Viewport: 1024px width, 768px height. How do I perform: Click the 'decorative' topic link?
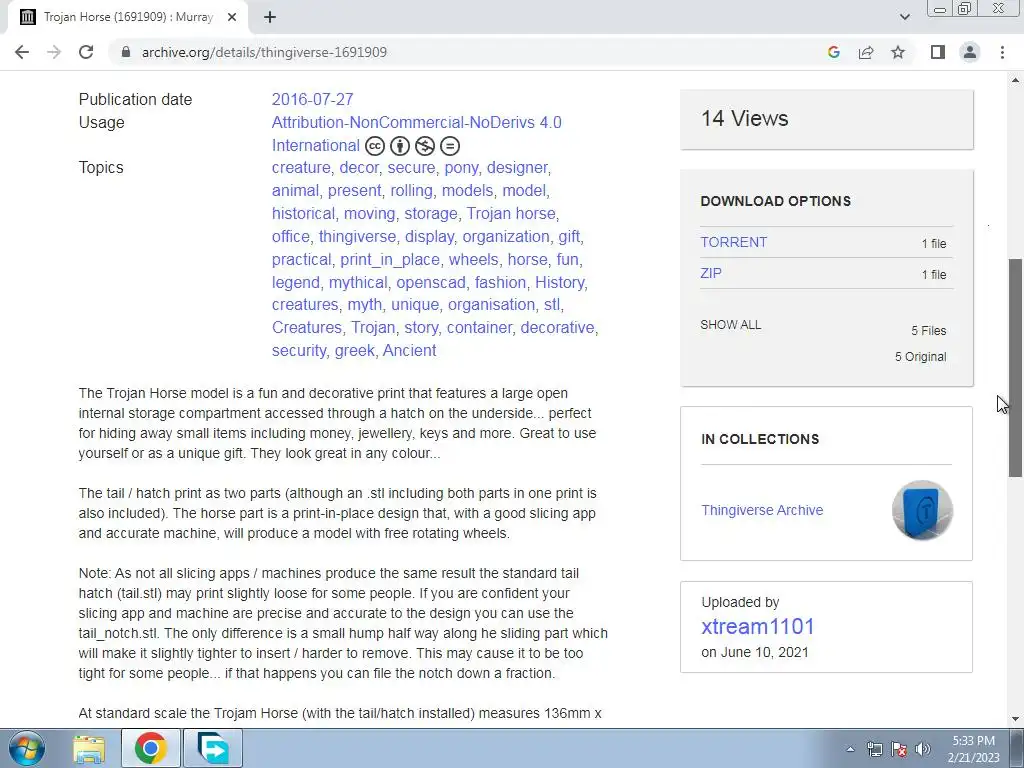coord(557,327)
